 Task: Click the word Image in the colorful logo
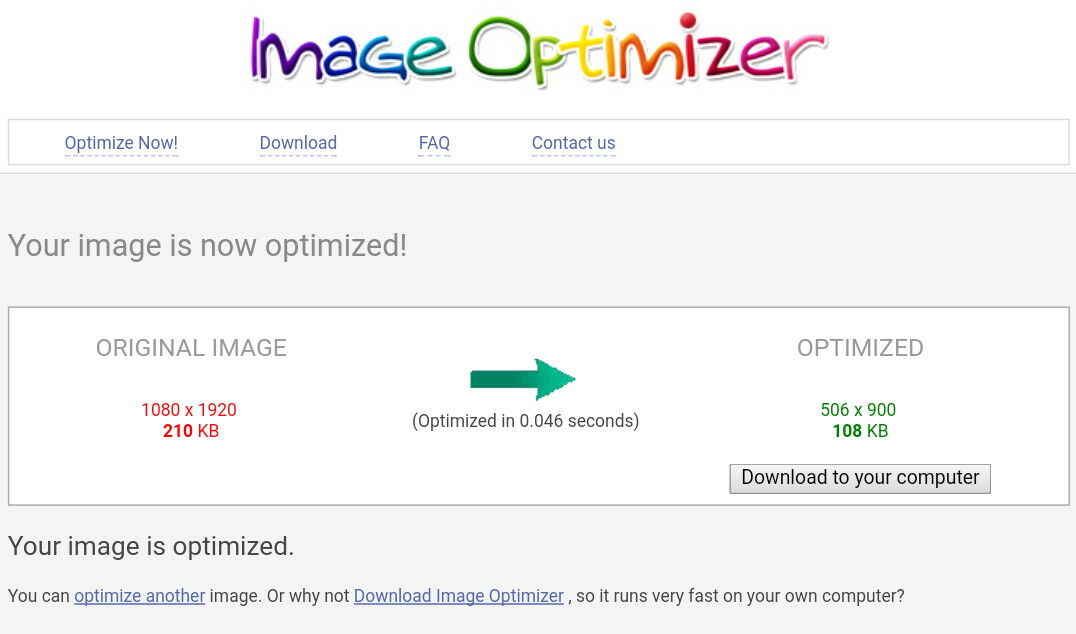pyautogui.click(x=351, y=49)
